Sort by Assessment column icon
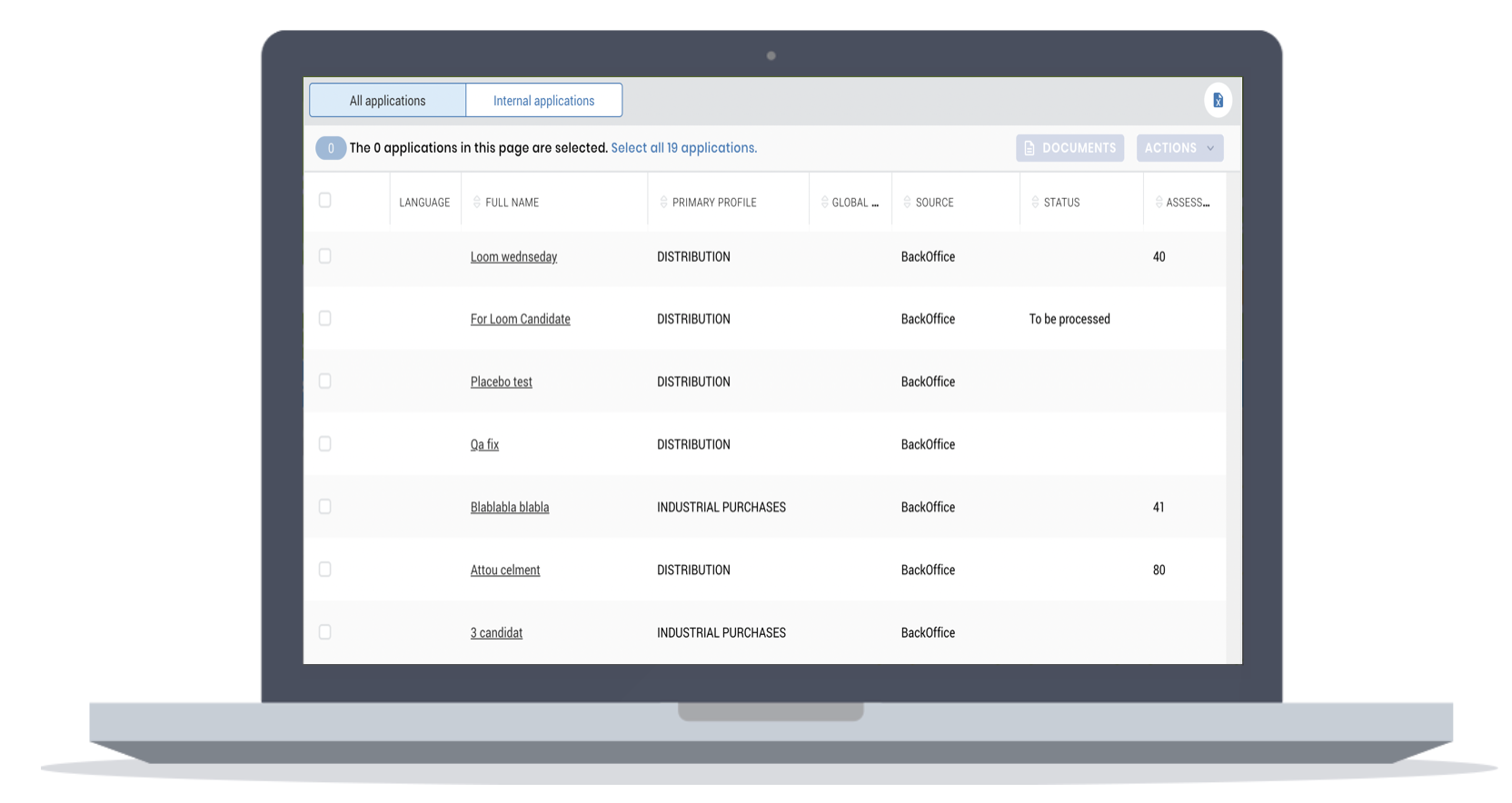1512x803 pixels. point(1159,203)
